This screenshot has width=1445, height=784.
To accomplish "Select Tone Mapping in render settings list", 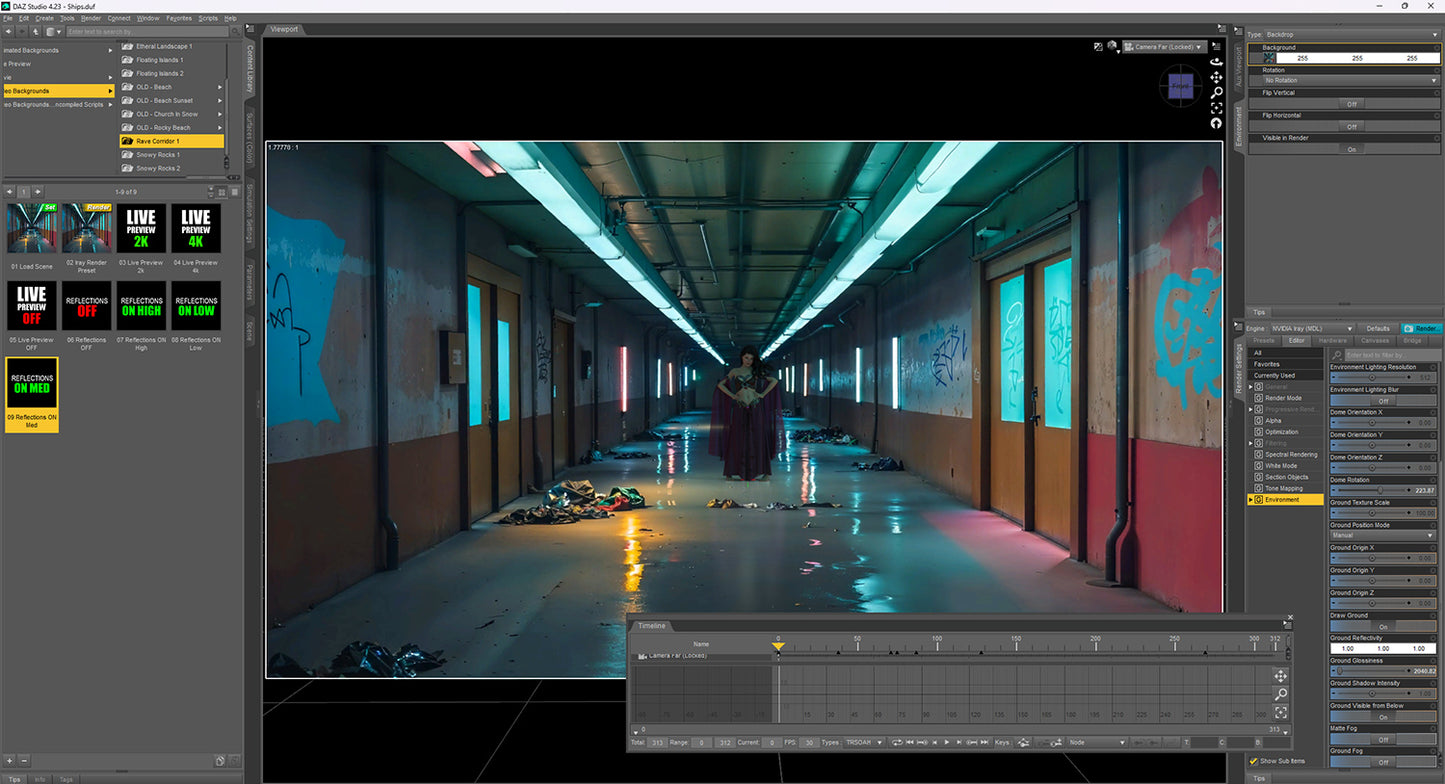I will 1284,488.
